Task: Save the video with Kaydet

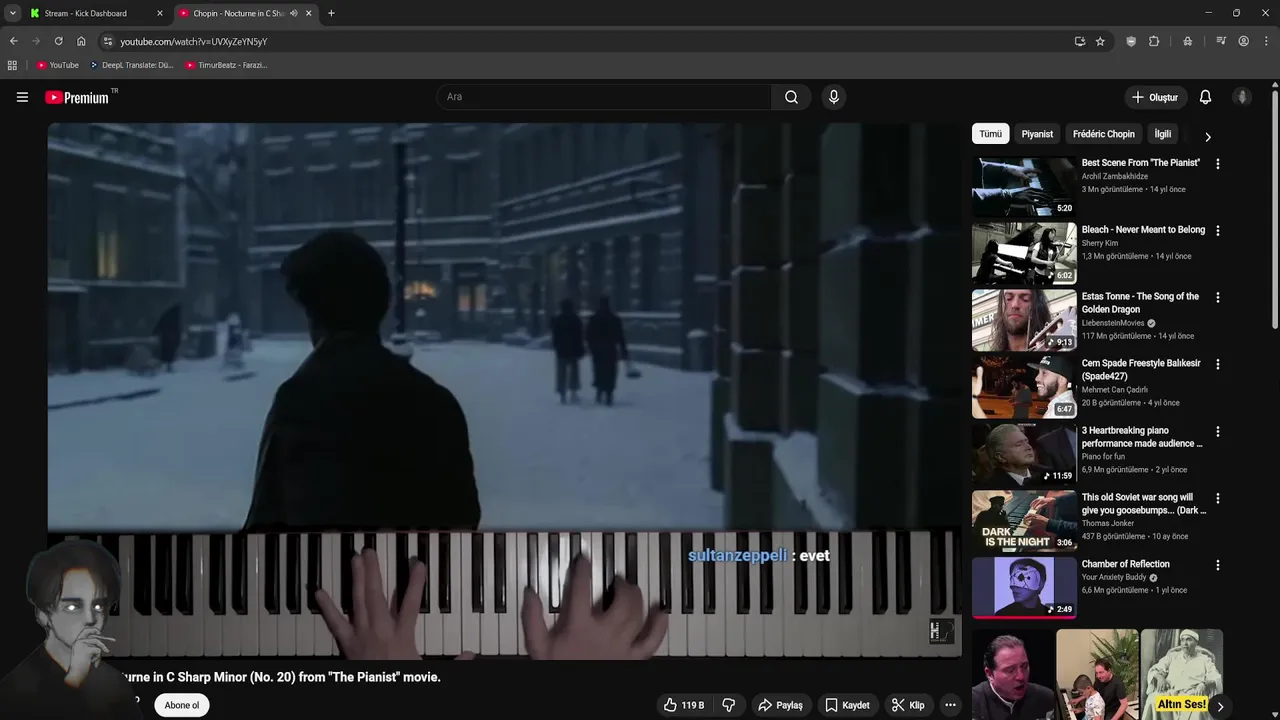Action: tap(847, 705)
